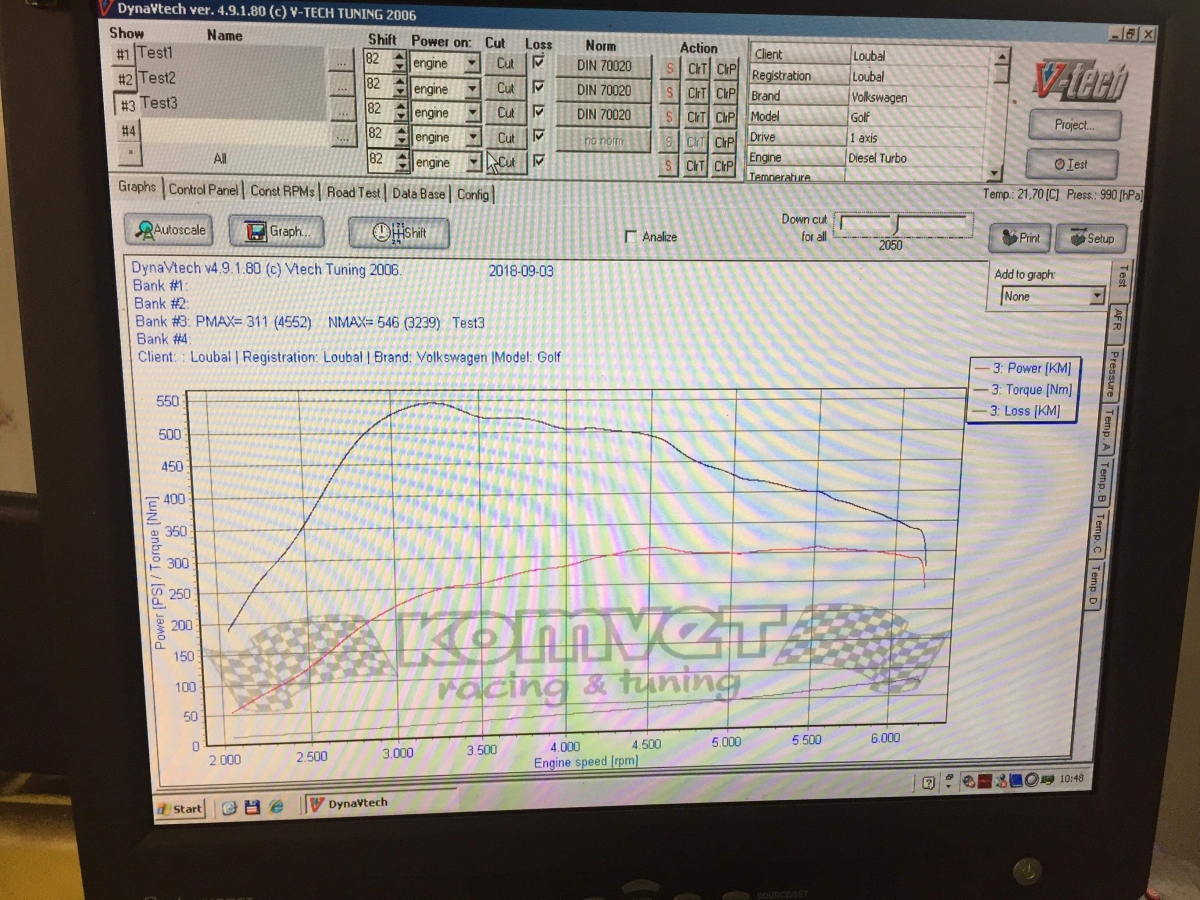Enable the Analize checkbox
Image resolution: width=1200 pixels, height=900 pixels.
point(629,237)
